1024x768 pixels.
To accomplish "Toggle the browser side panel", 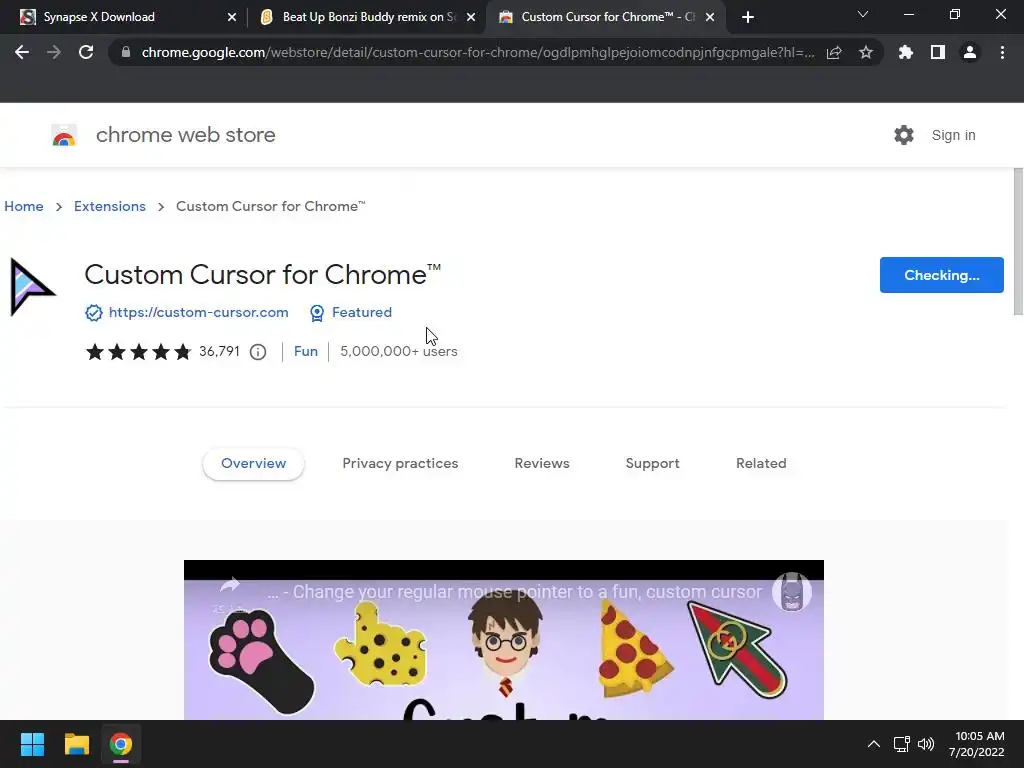I will [938, 52].
